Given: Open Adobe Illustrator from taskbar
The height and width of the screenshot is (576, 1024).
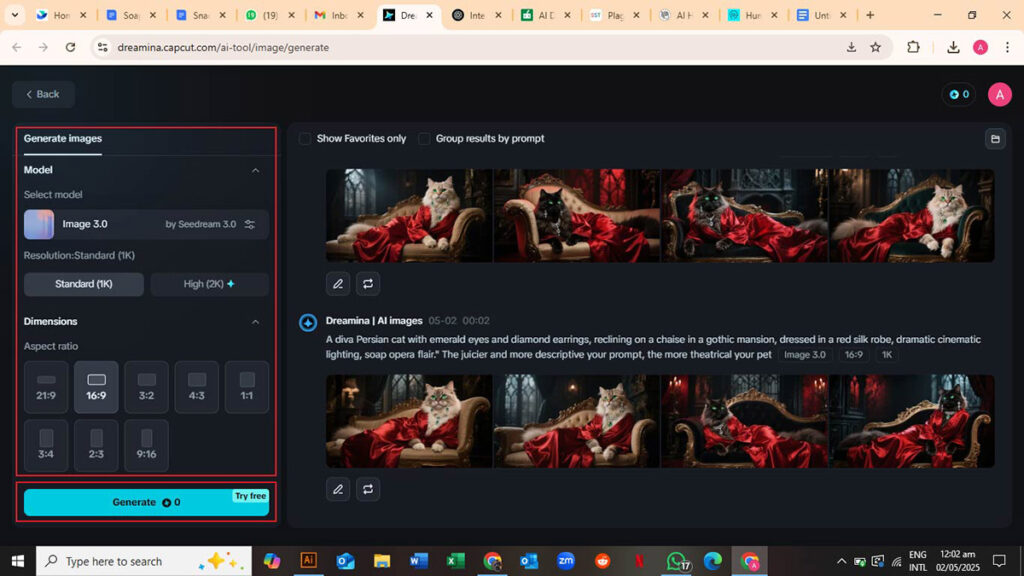Looking at the screenshot, I should (308, 560).
